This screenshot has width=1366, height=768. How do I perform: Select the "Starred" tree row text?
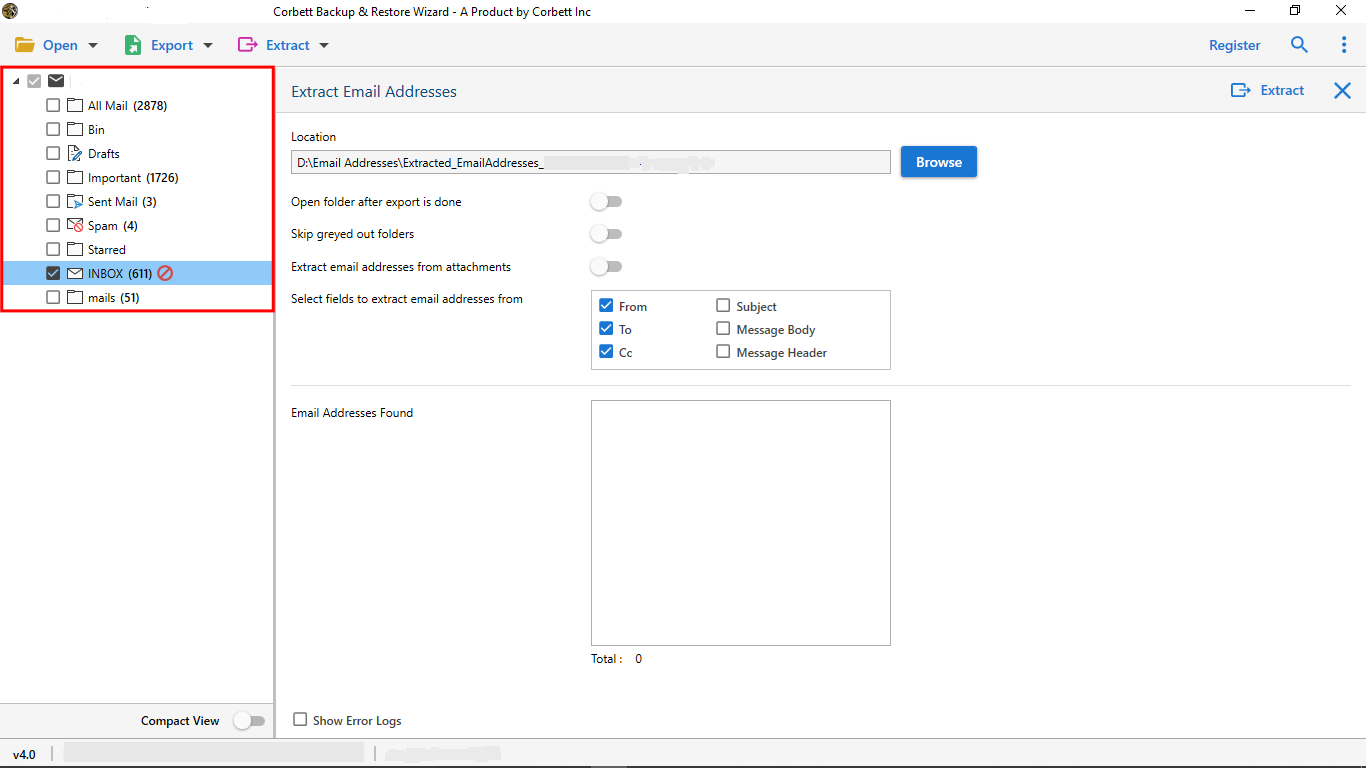tap(107, 249)
